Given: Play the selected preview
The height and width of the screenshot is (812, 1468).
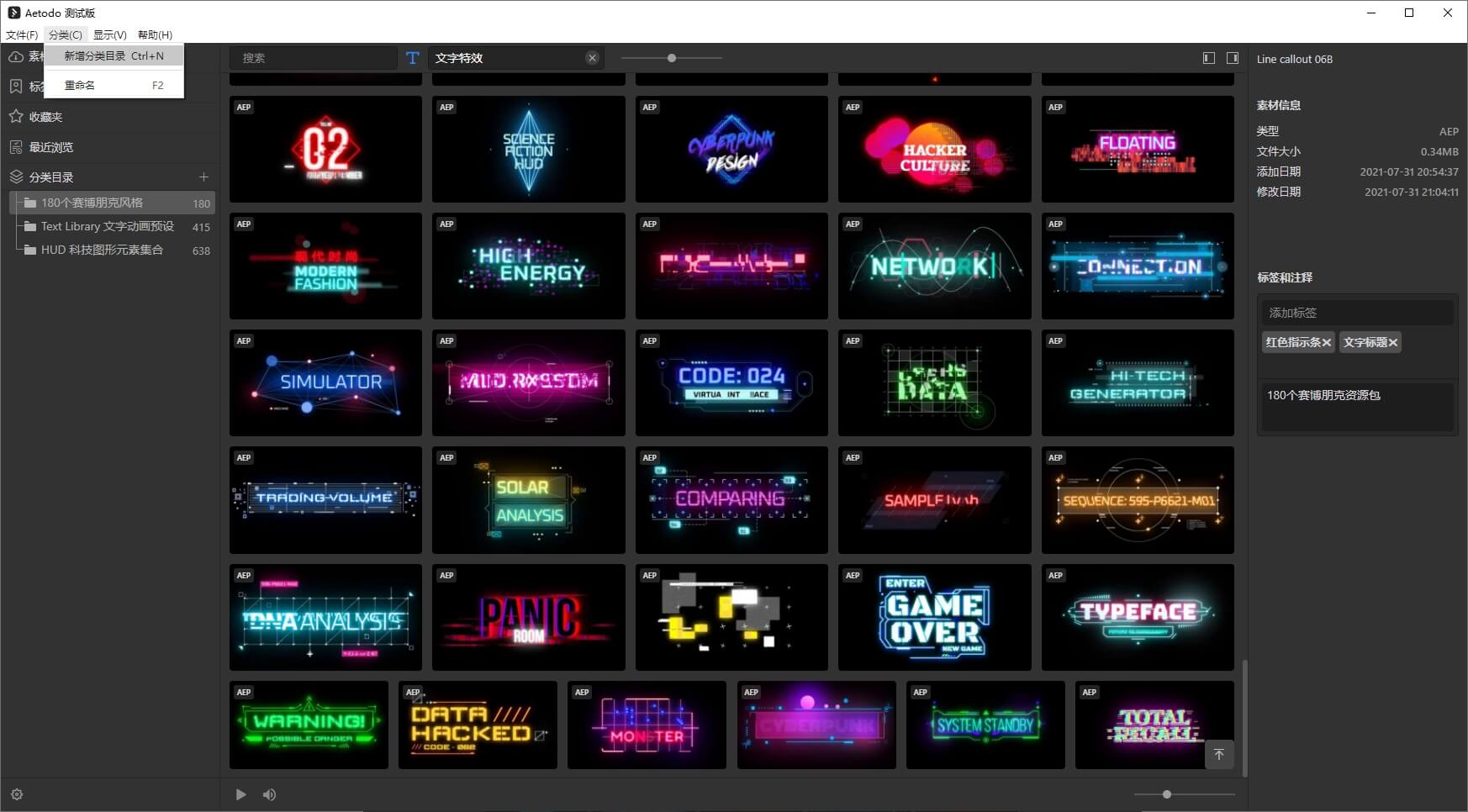Looking at the screenshot, I should (x=241, y=794).
